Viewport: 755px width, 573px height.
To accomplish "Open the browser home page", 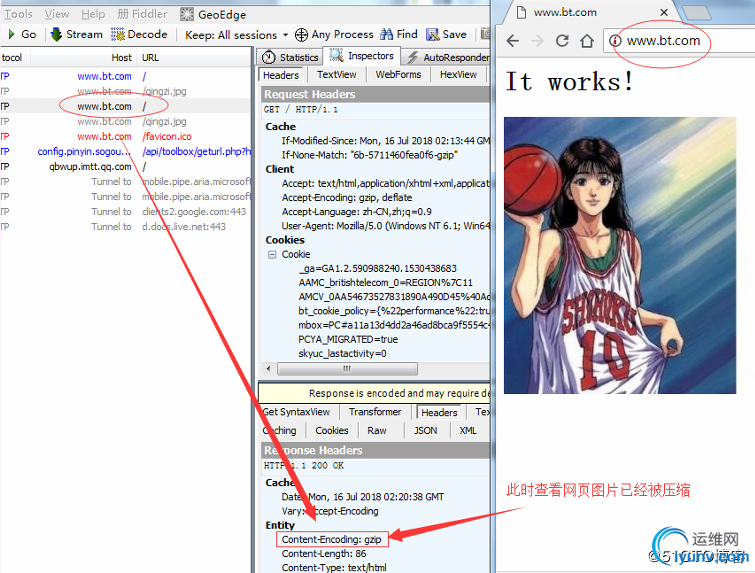I will (x=586, y=41).
